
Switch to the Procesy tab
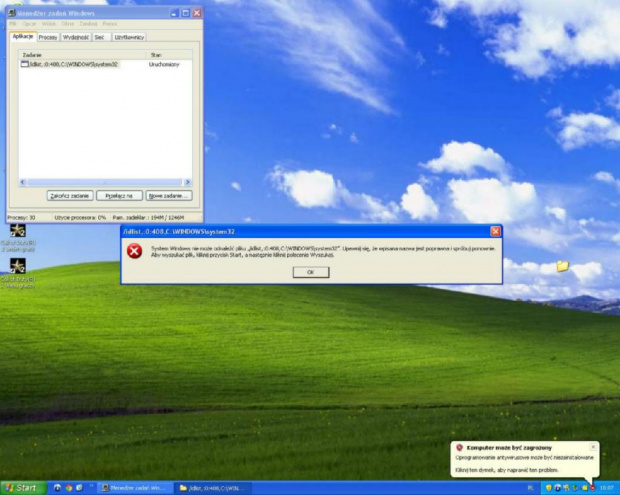click(x=48, y=37)
